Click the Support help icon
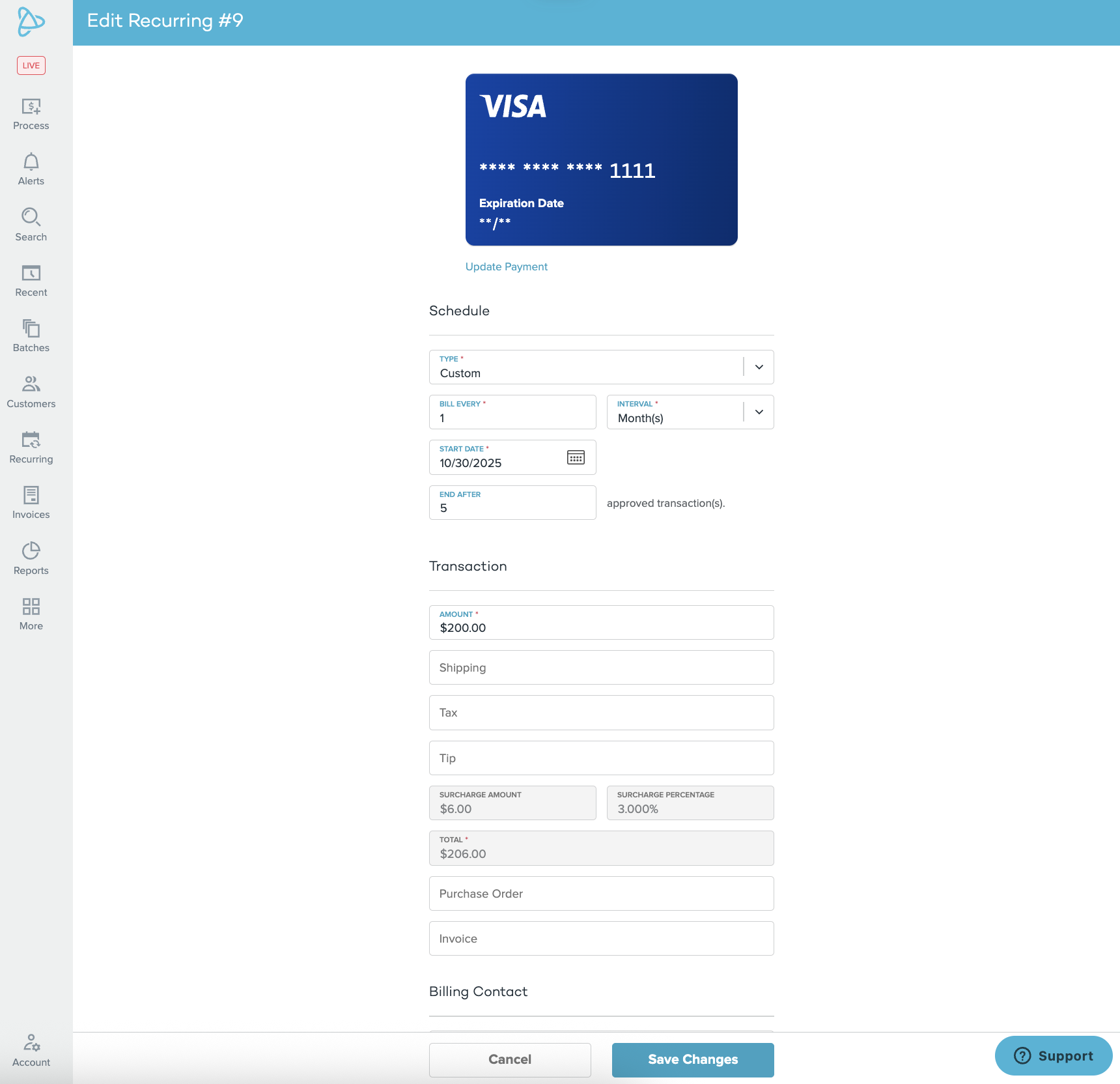The image size is (1120, 1084). [x=1022, y=1055]
